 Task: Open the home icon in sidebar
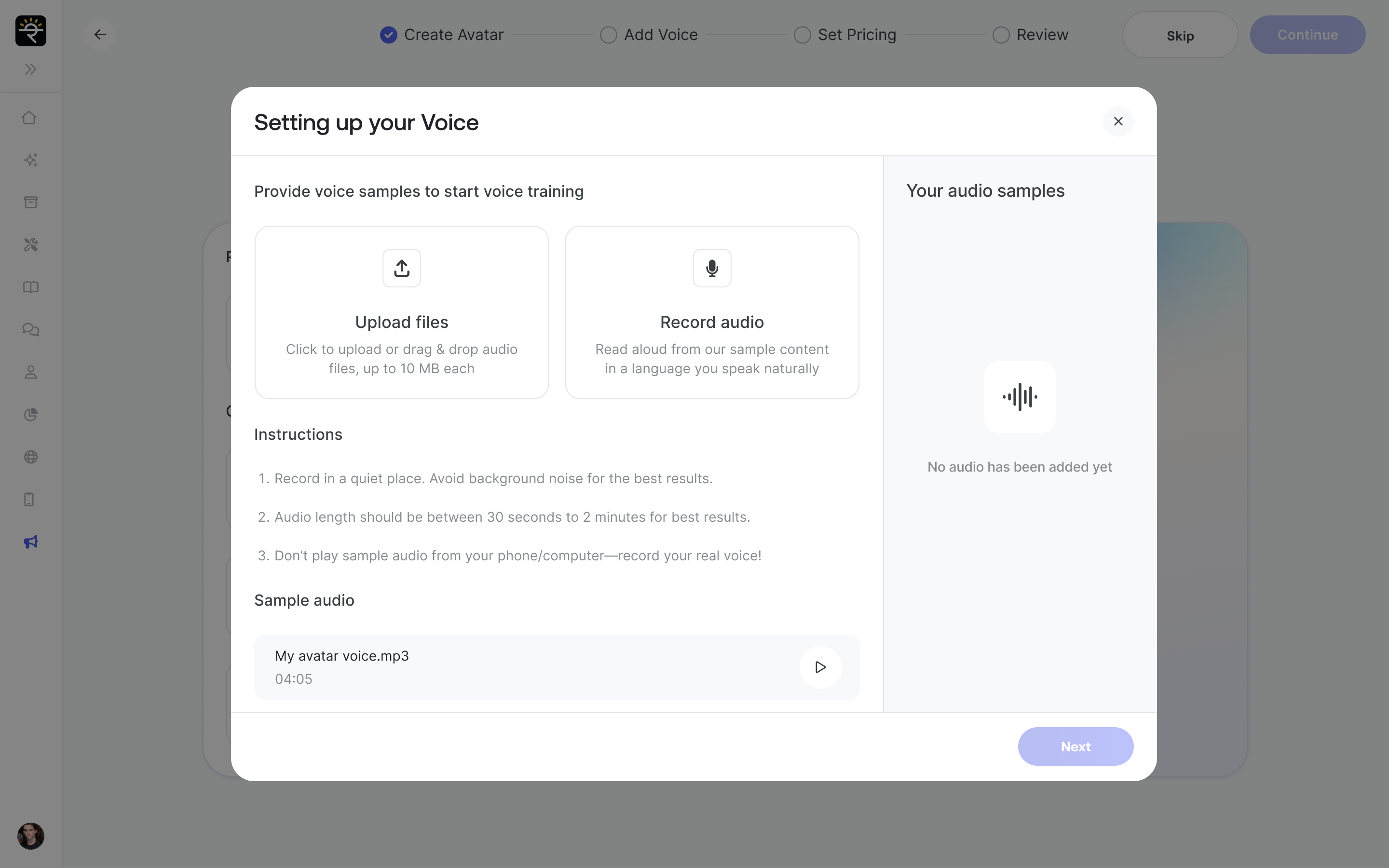point(30,118)
